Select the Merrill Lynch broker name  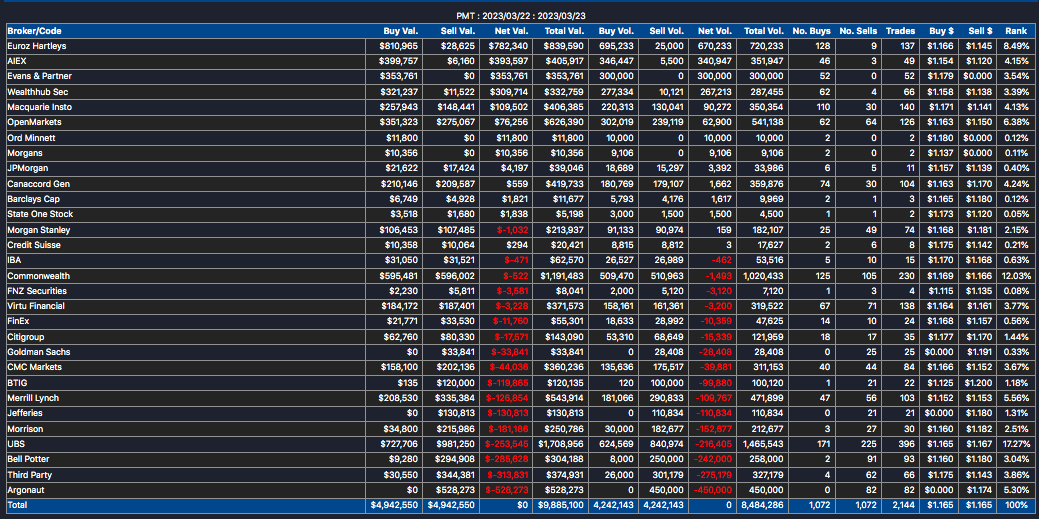[33, 398]
